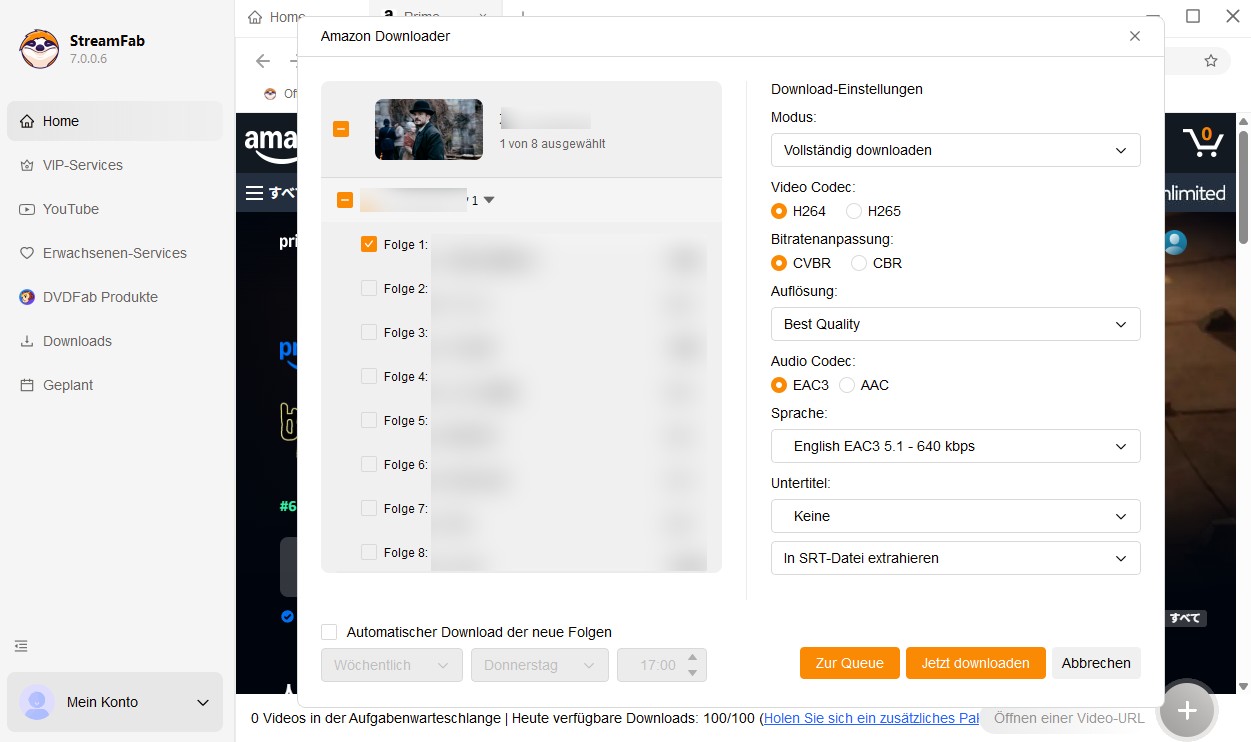Open the Holen Sie sich link
Screen dimensions: 1251x742
[x=870, y=718]
